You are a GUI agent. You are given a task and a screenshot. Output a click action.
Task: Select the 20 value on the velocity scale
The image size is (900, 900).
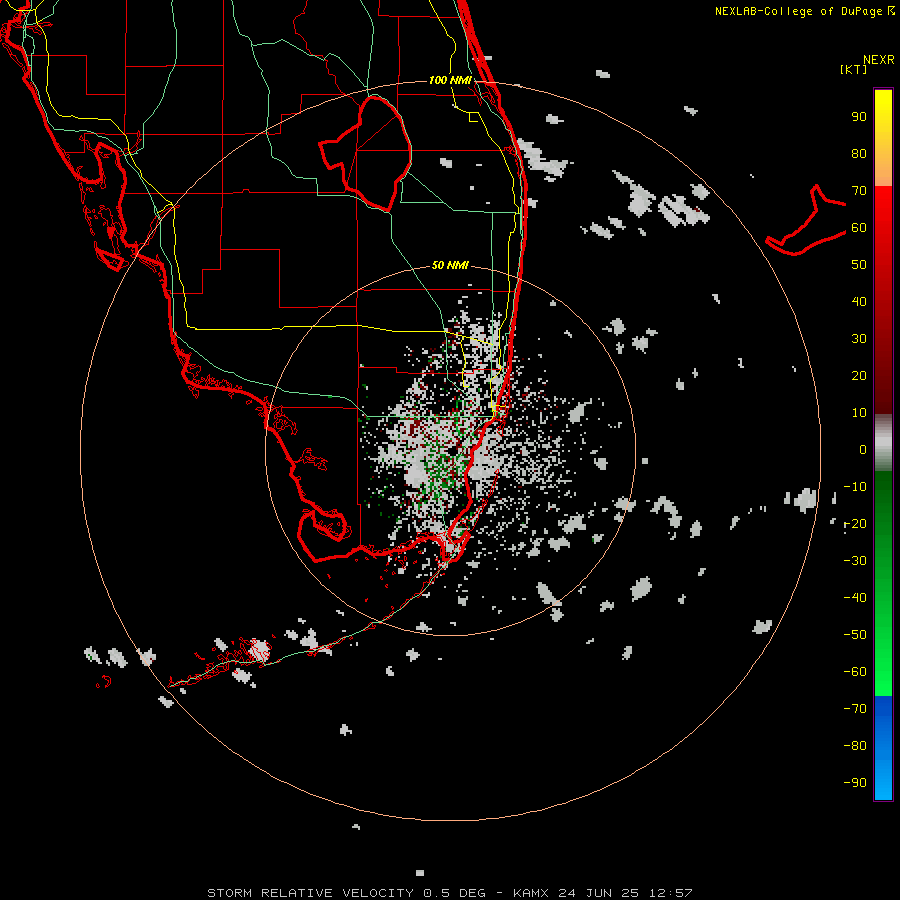(x=859, y=376)
